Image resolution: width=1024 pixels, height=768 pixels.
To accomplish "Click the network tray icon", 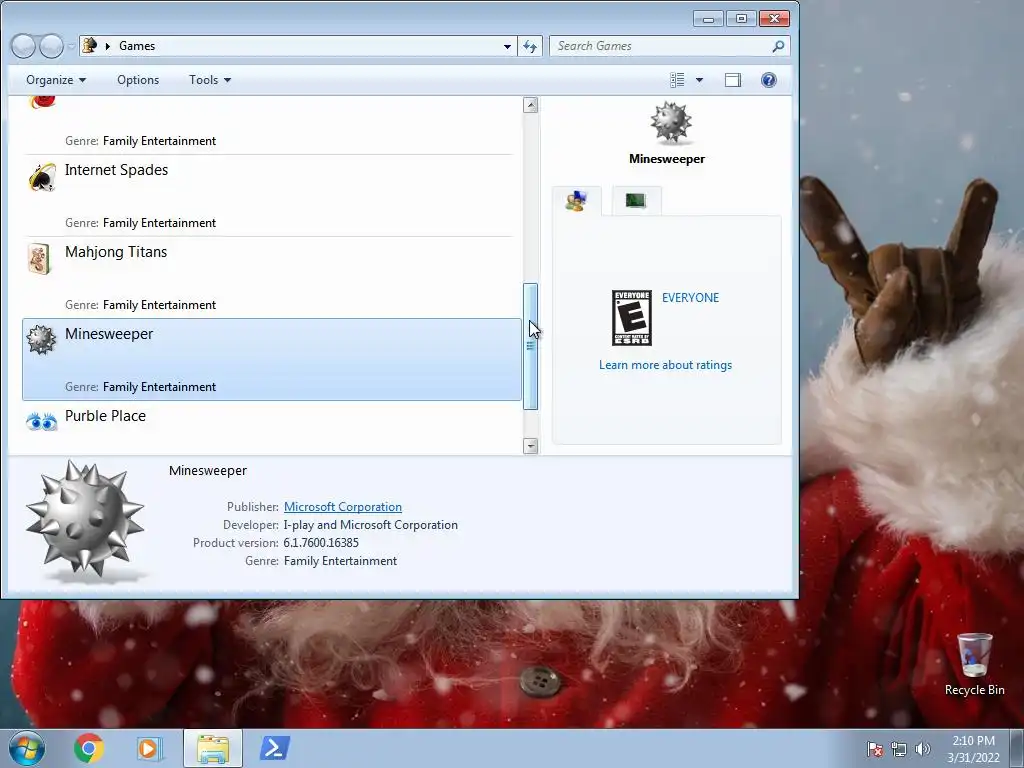I will [x=899, y=749].
